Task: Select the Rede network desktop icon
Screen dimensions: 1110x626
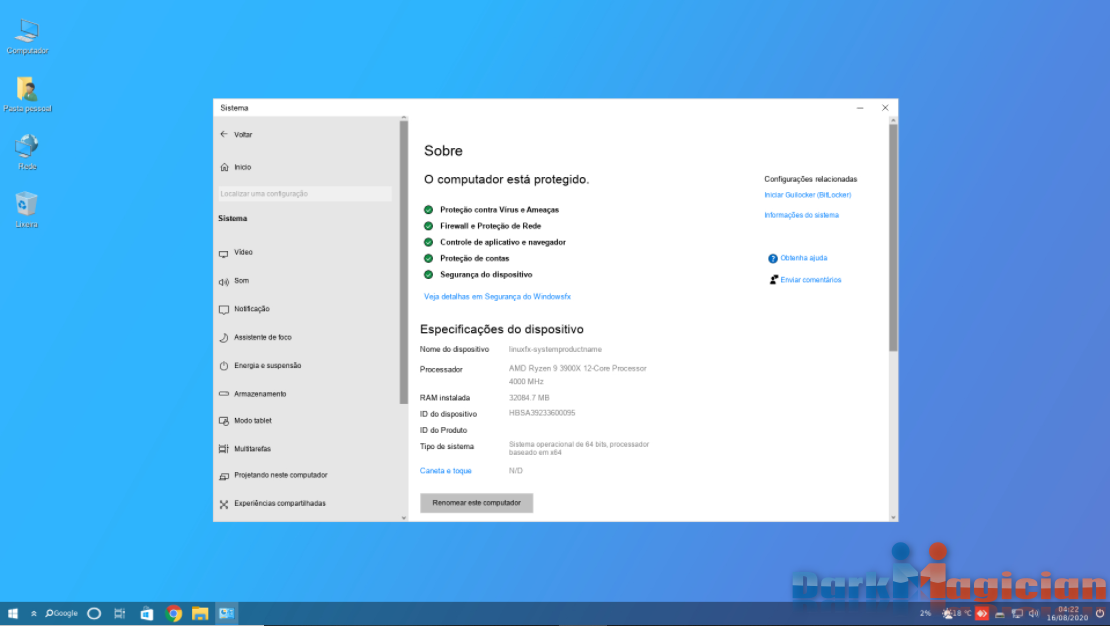Action: tap(27, 152)
